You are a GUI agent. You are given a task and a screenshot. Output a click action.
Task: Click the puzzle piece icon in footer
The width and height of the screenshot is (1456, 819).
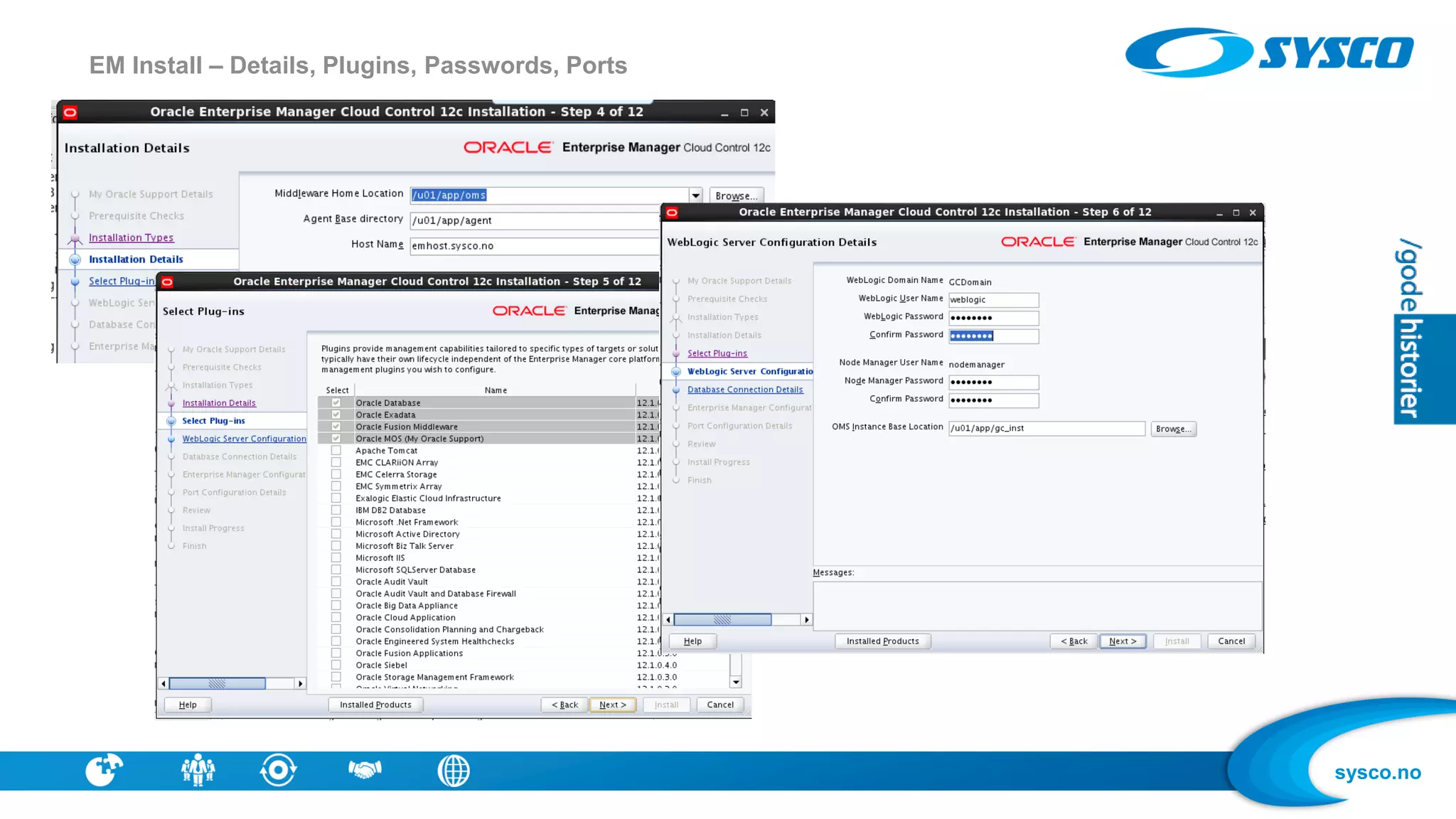click(104, 770)
